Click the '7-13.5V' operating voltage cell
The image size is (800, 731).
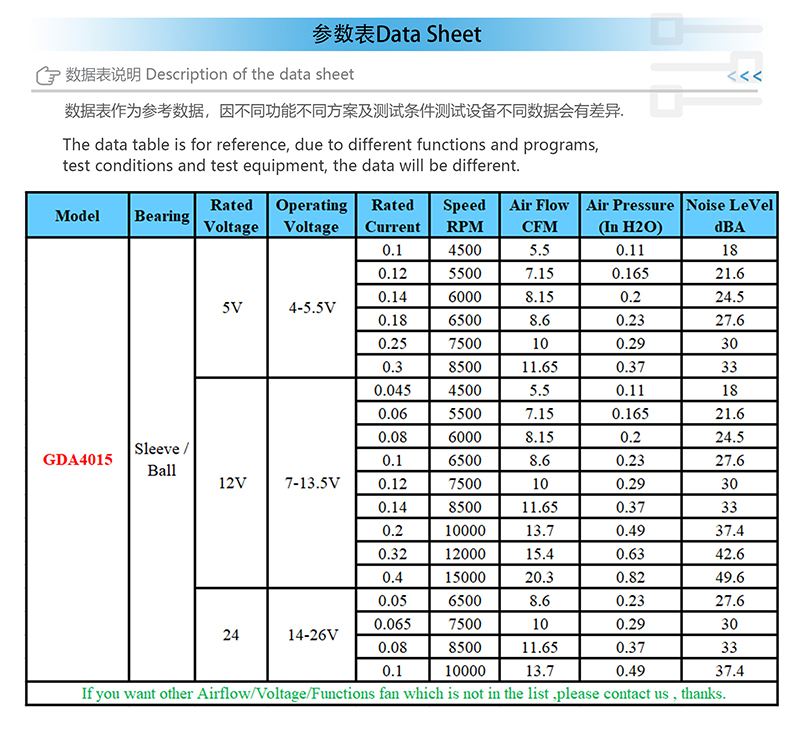click(312, 483)
